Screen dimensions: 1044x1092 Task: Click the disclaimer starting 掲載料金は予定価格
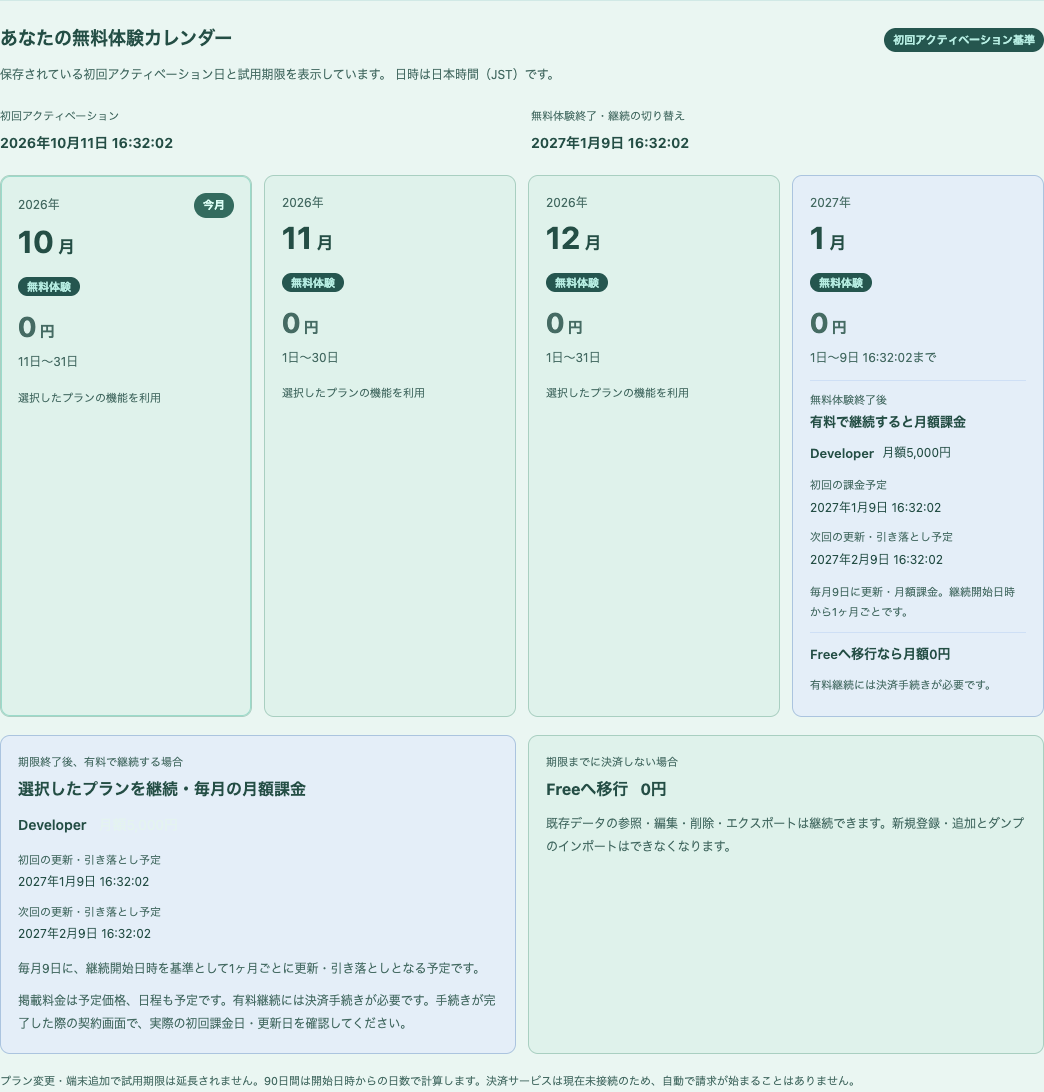(257, 1012)
